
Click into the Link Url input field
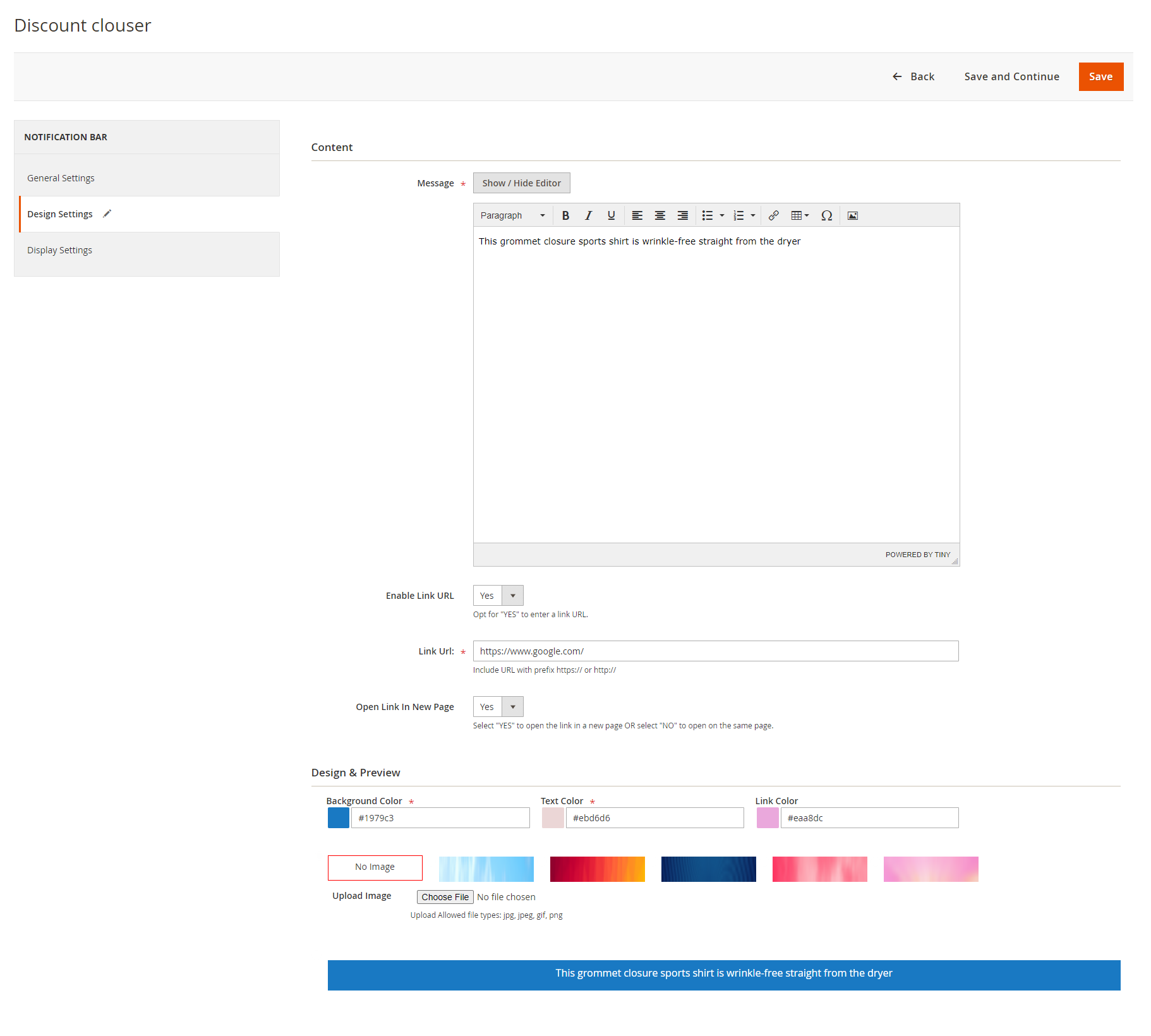point(715,651)
